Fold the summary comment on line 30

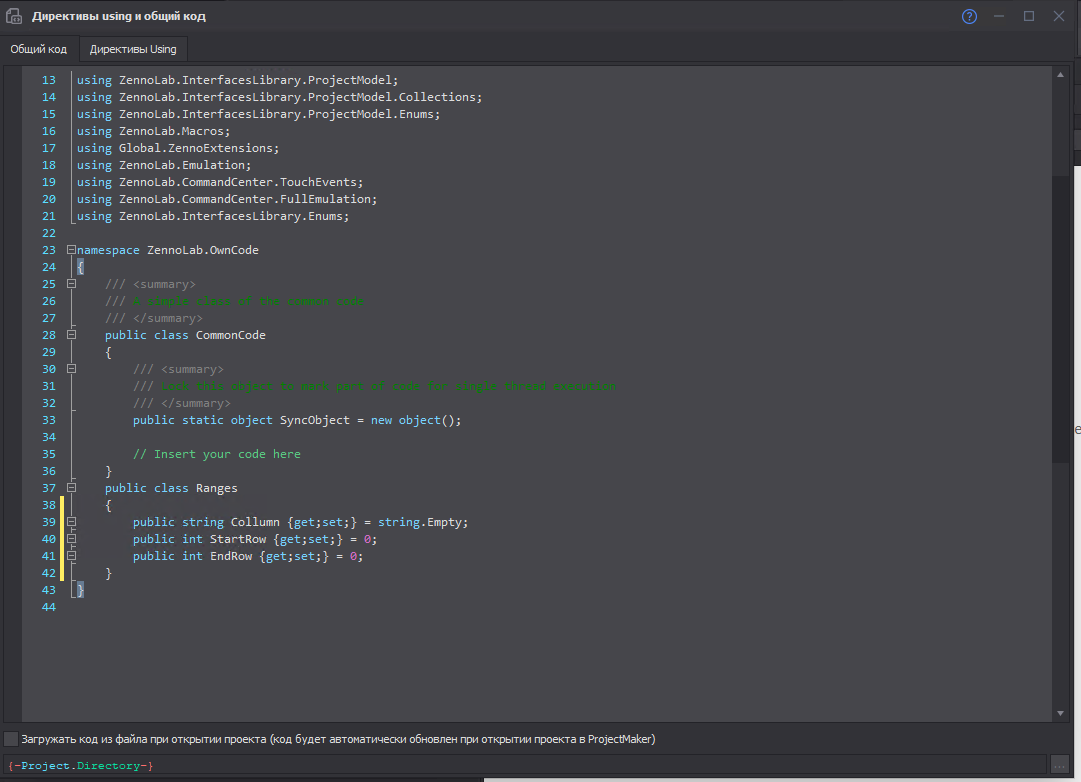(71, 369)
